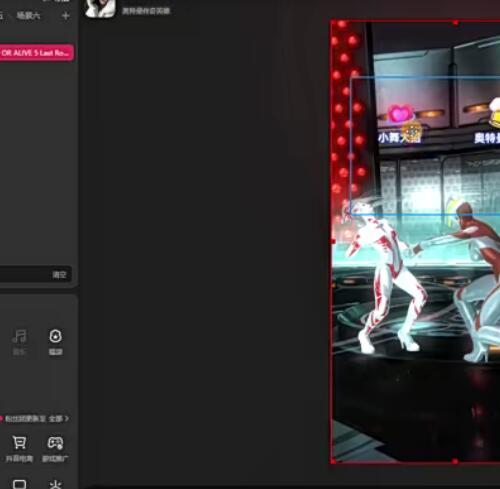Add a new scene with the plus icon
Screen dimensions: 500x489
pyautogui.click(x=66, y=16)
